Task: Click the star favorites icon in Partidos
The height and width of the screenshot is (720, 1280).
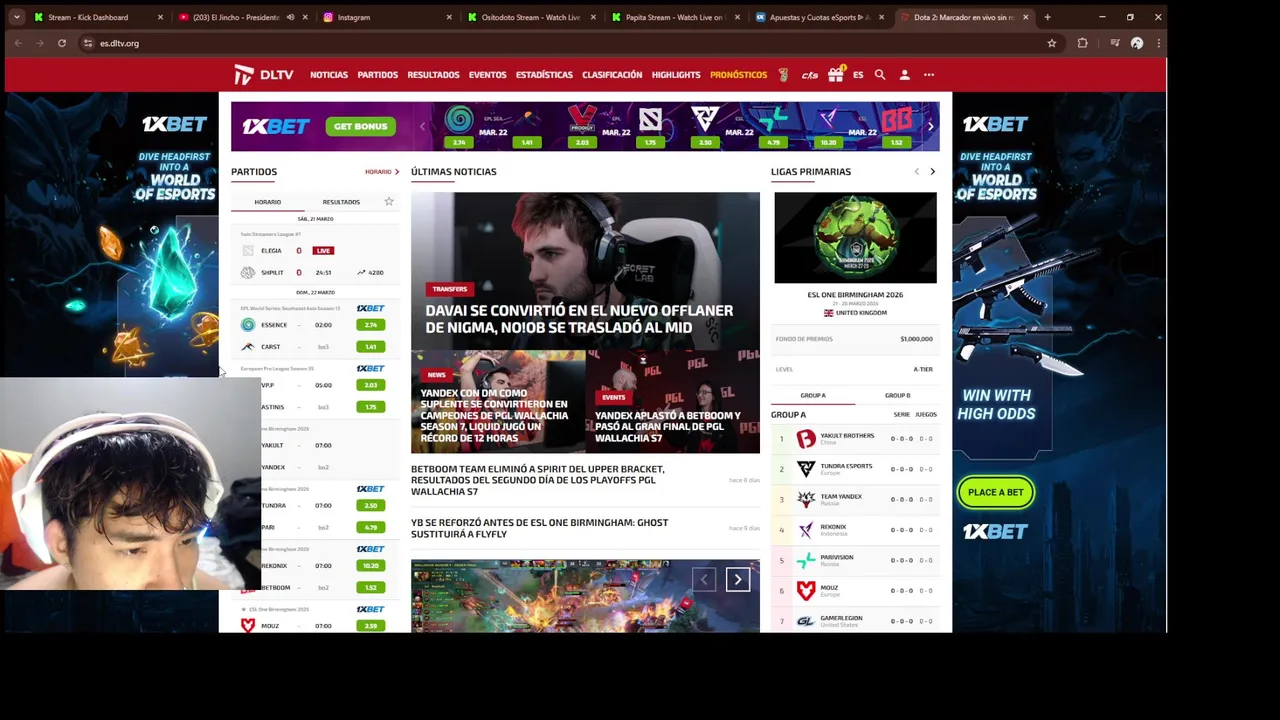Action: [x=389, y=201]
